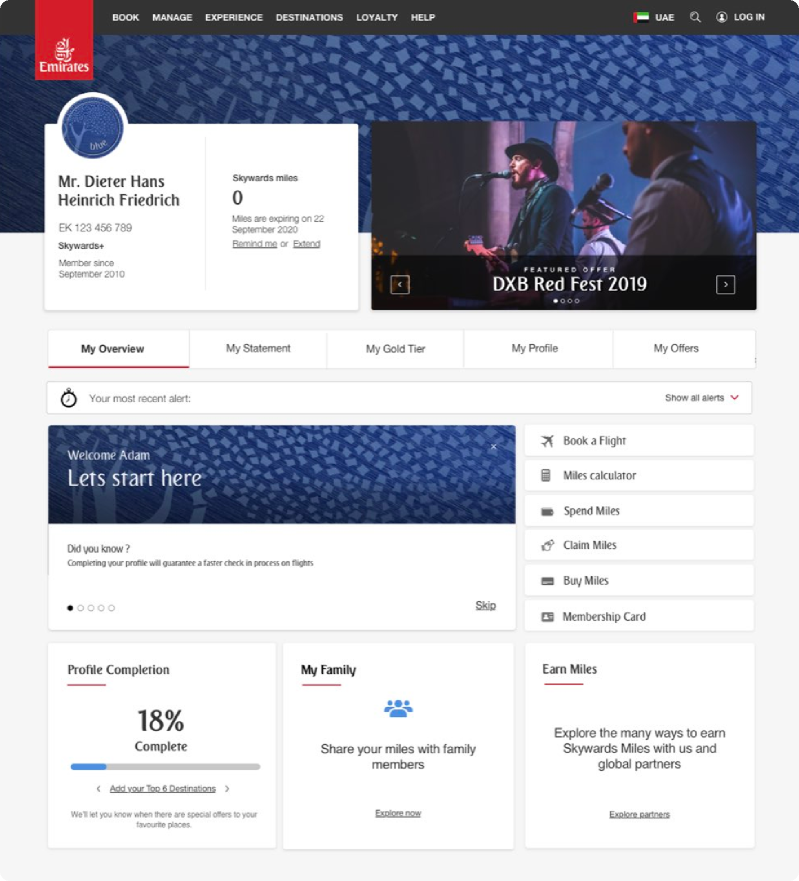Open Buy Miles shortcut
The image size is (799, 881).
(639, 580)
